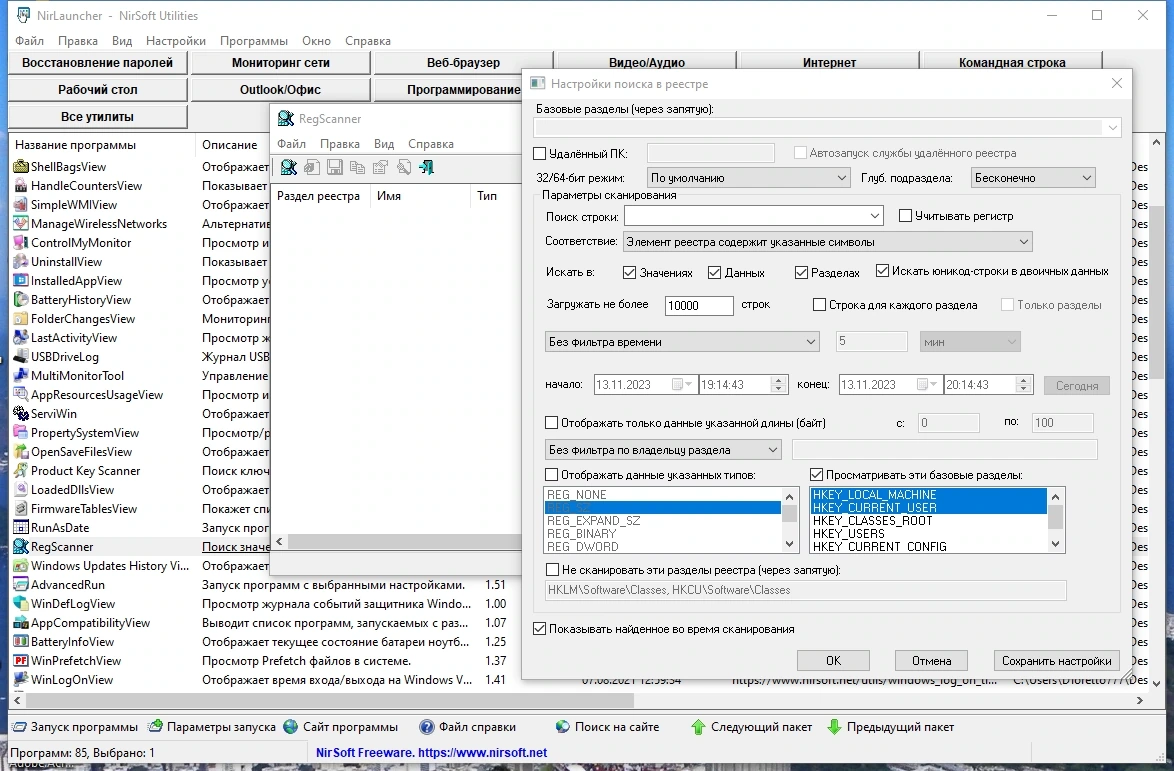Click the copy selected items toolbar icon
This screenshot has width=1174, height=771.
click(358, 168)
